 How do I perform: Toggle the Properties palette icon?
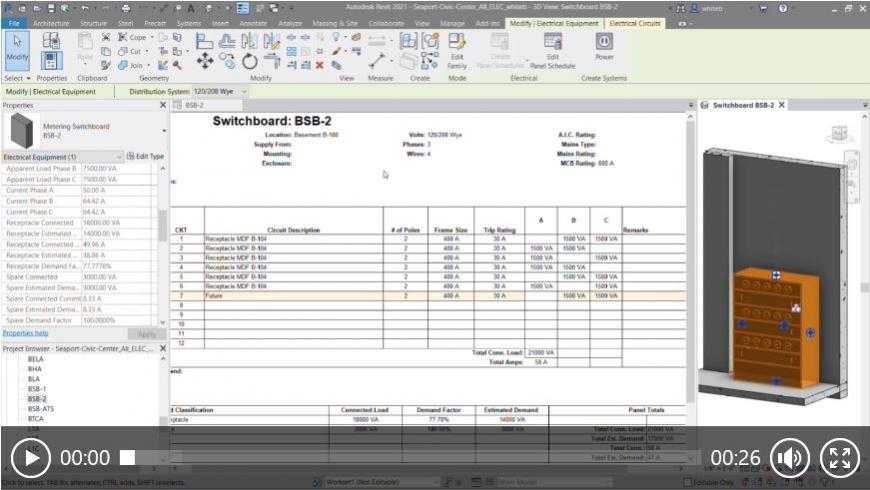52,60
